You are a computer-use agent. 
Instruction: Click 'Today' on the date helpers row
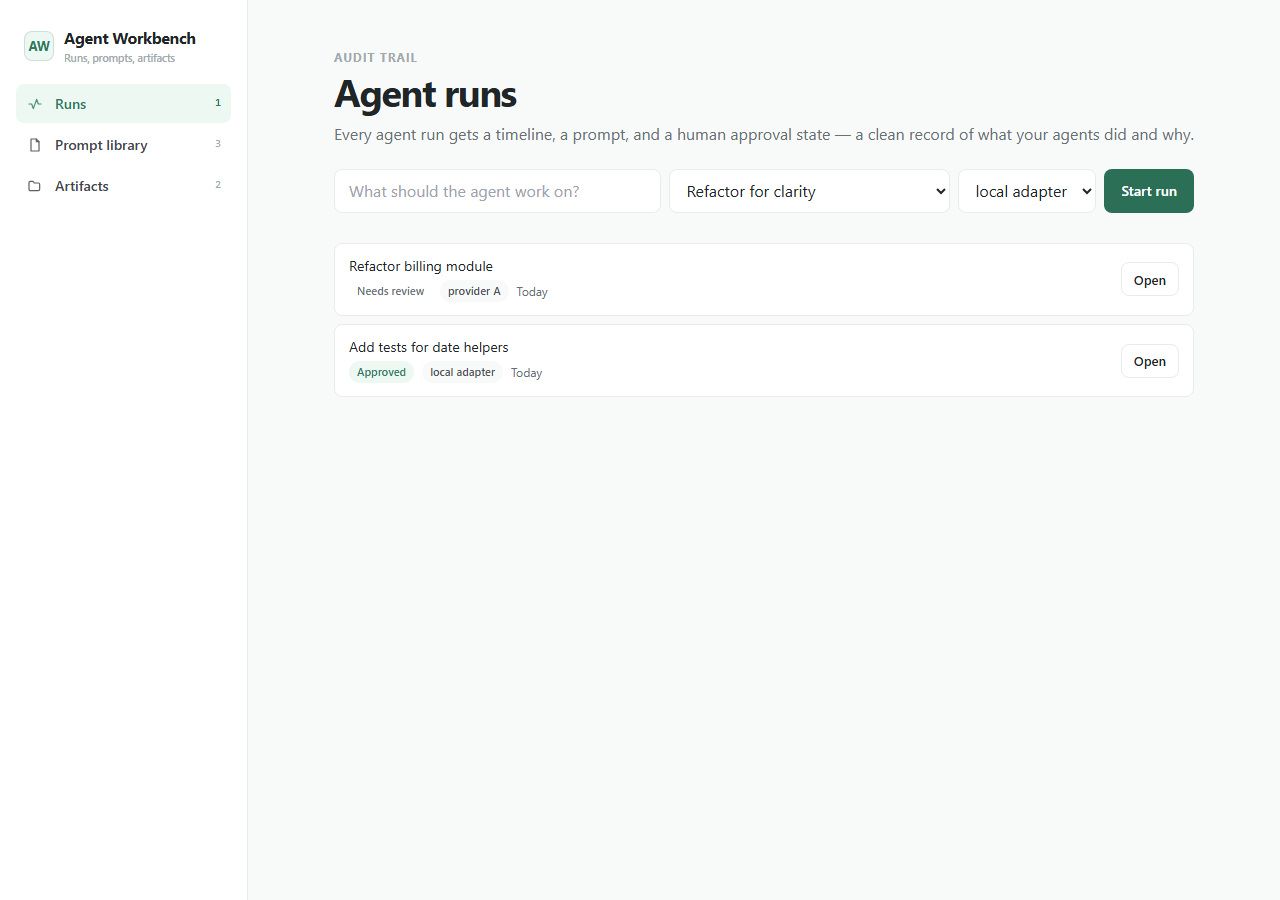point(527,373)
